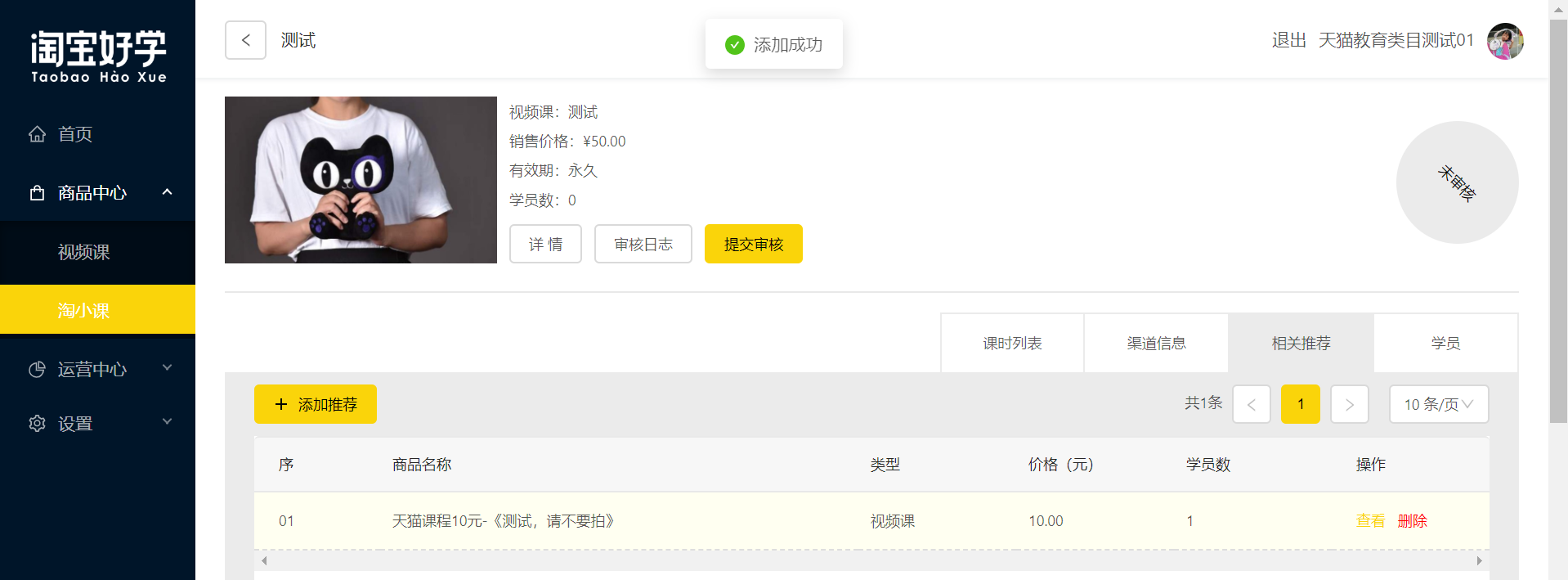The height and width of the screenshot is (580, 1568).
Task: Select page 1 in pagination
Action: (1301, 404)
